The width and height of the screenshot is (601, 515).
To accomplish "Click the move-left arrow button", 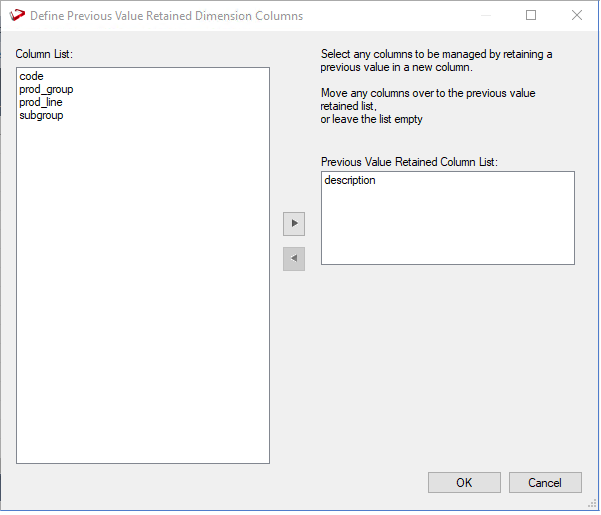I will pyautogui.click(x=294, y=259).
